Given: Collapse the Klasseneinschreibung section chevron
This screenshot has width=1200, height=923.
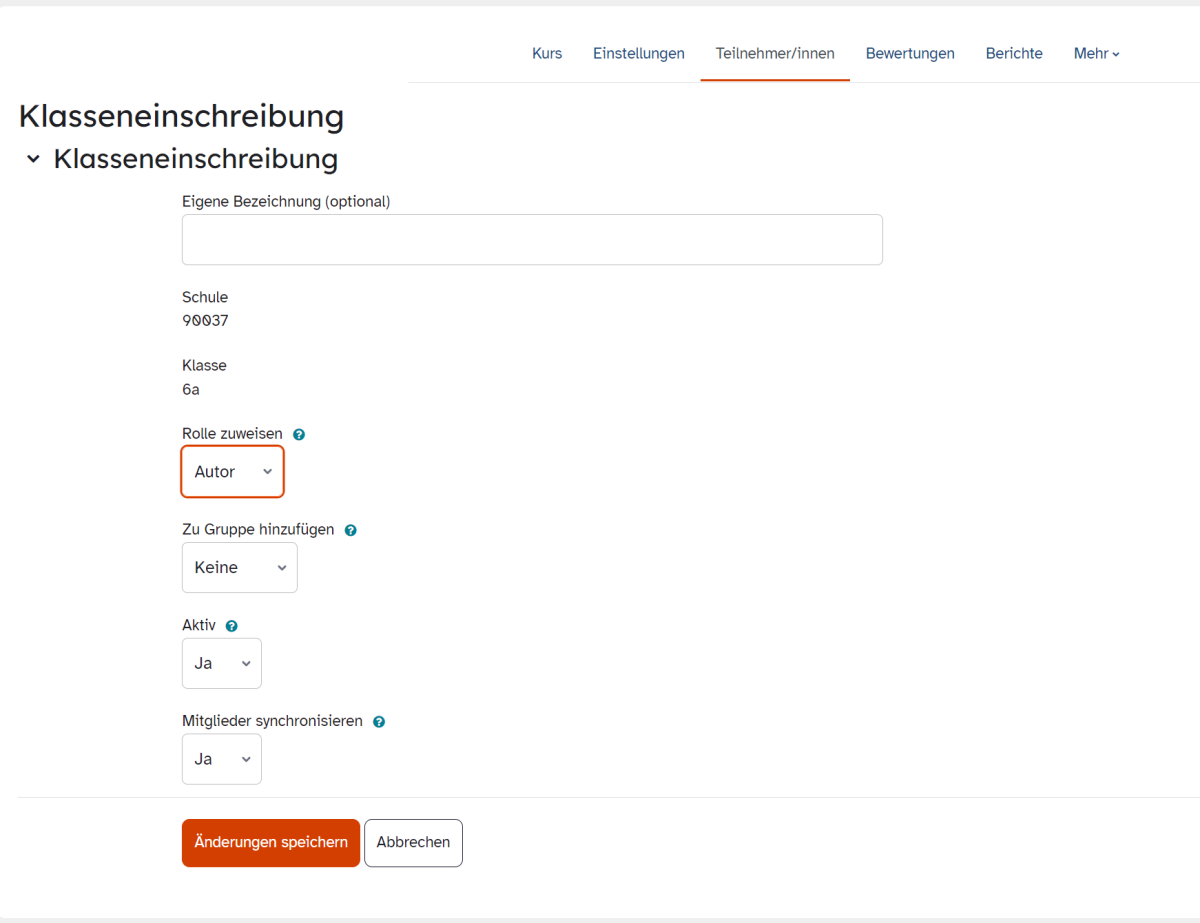Looking at the screenshot, I should 33,159.
